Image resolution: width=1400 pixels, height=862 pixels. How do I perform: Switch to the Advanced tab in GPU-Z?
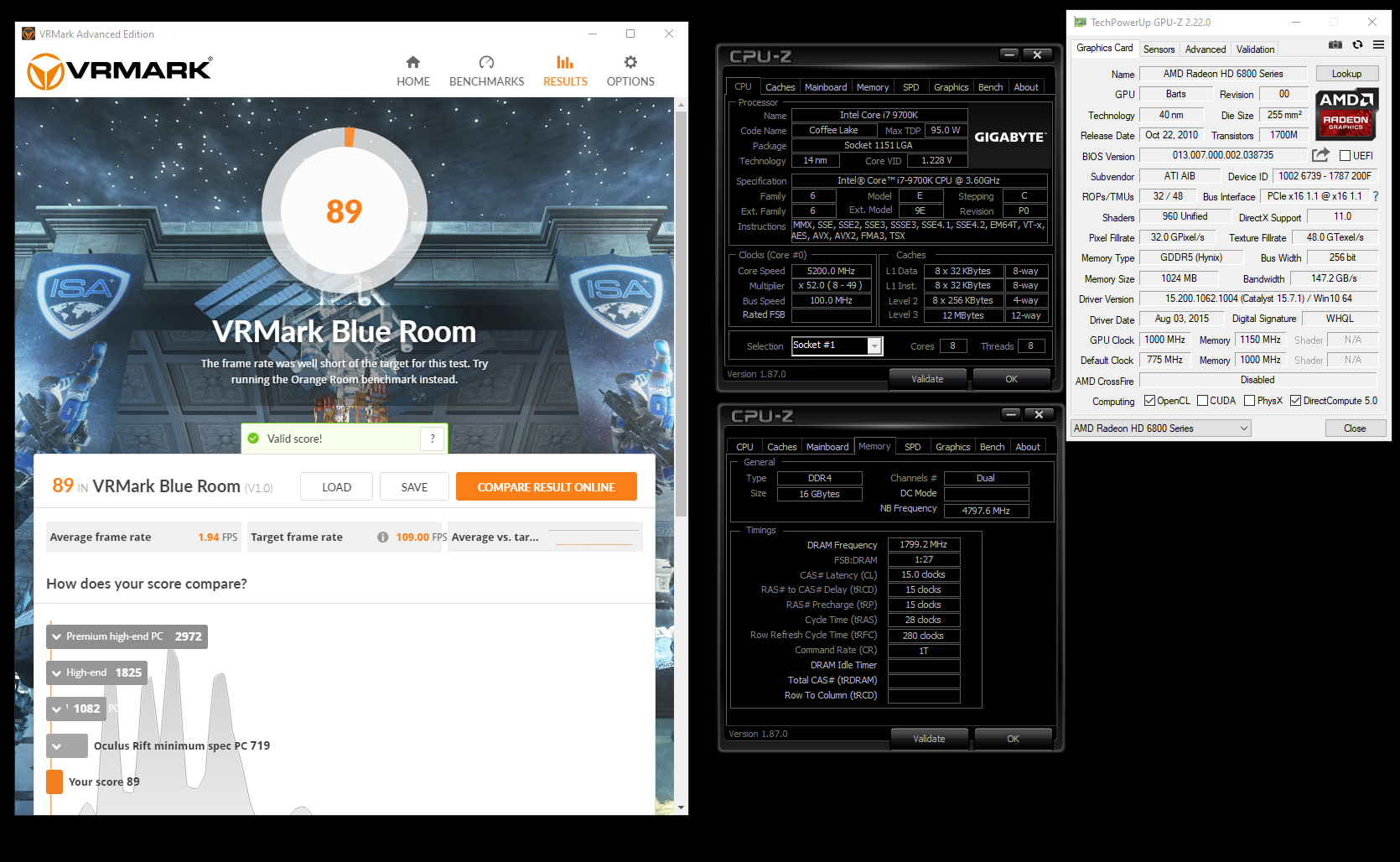pos(1205,49)
